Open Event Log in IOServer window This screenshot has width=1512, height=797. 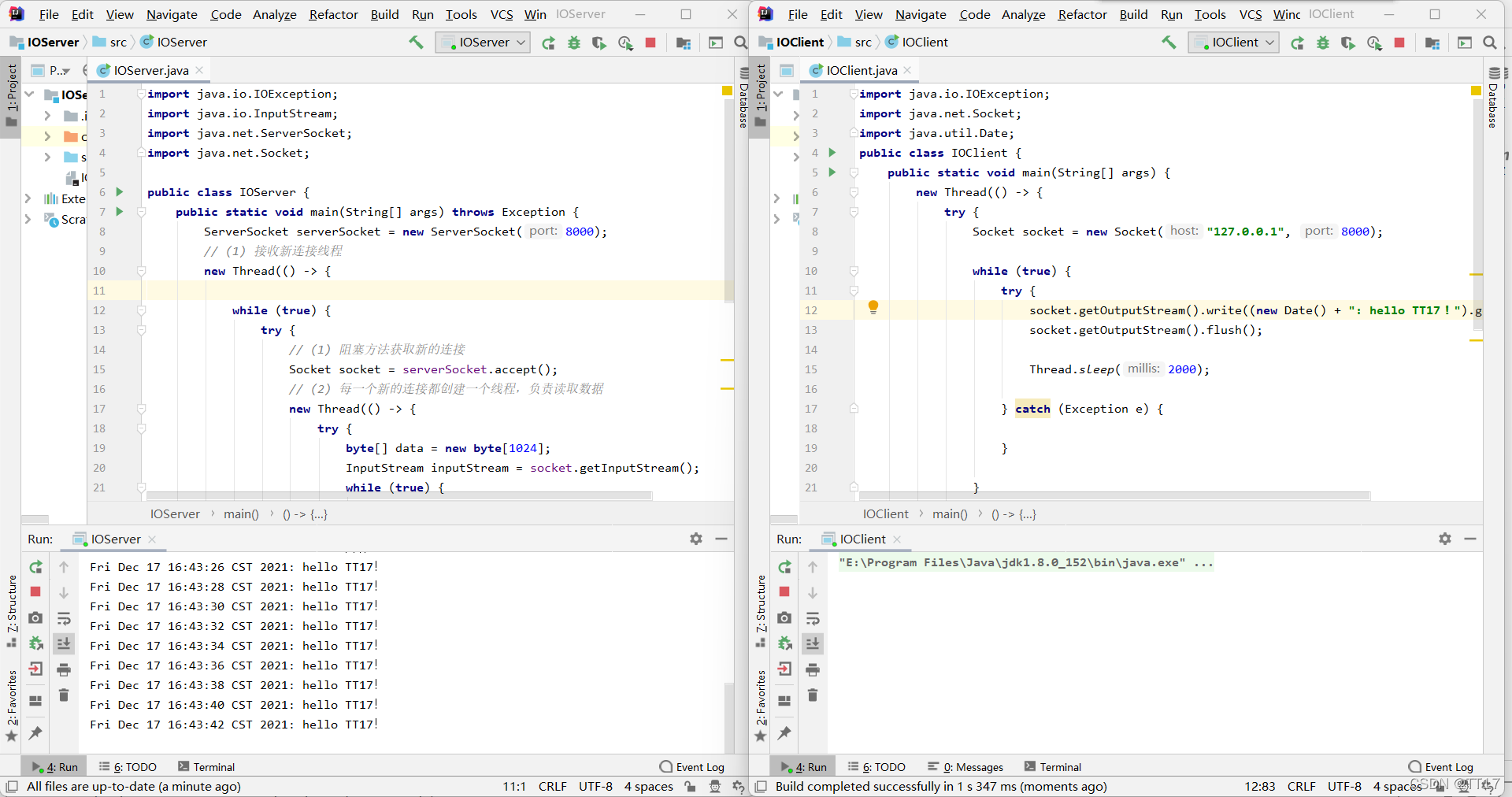click(x=692, y=766)
